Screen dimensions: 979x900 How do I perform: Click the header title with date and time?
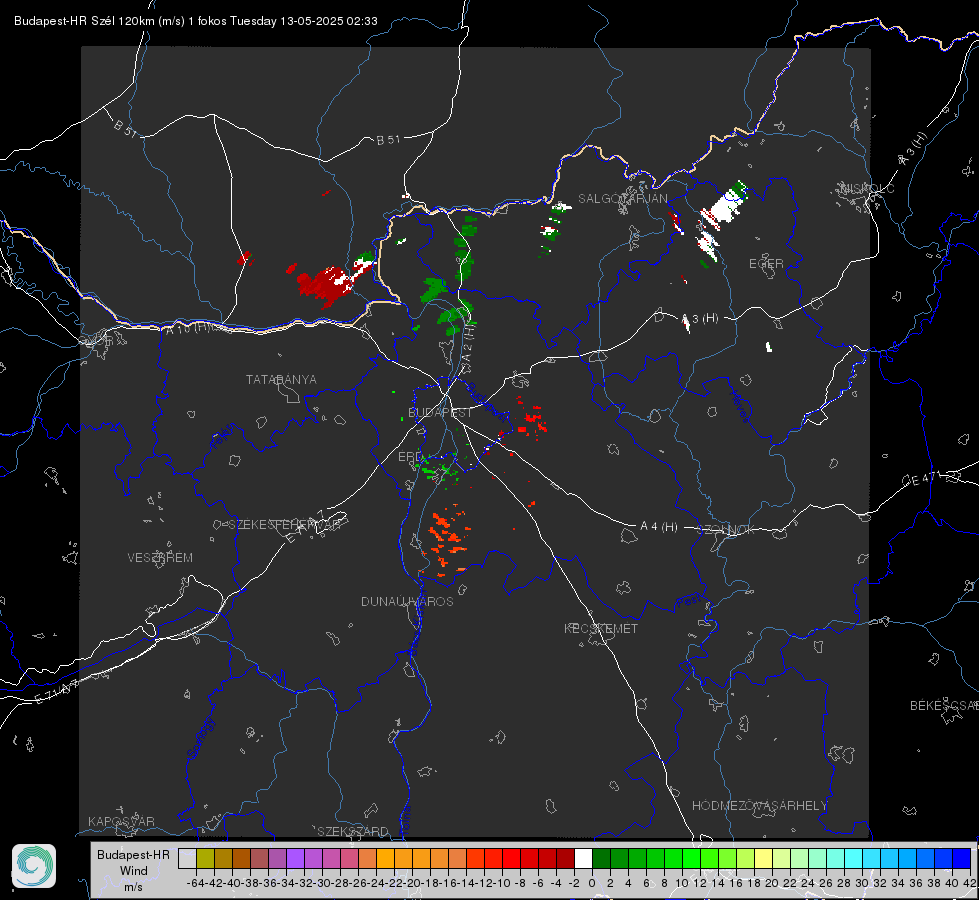195,21
